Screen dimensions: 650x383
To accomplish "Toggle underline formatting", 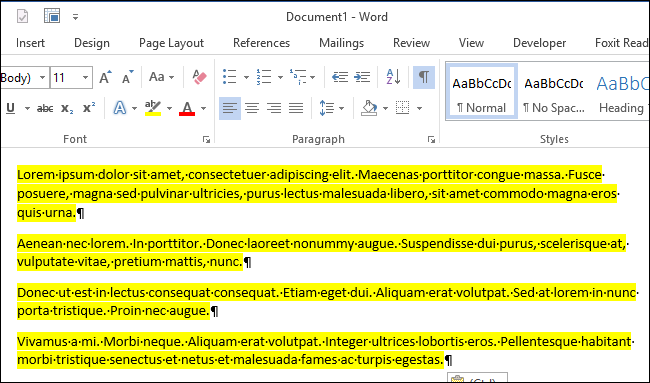I will [11, 109].
